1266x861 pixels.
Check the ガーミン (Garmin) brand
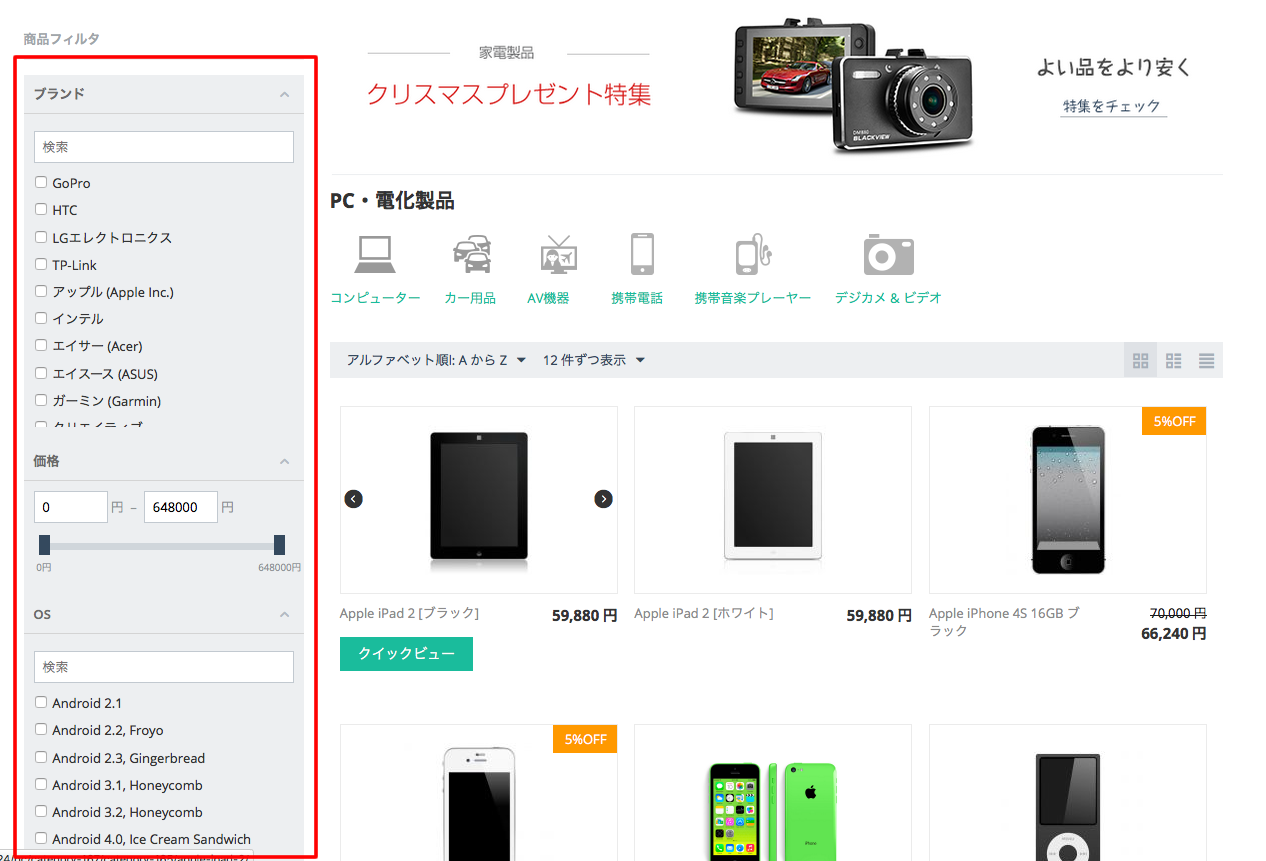(41, 400)
